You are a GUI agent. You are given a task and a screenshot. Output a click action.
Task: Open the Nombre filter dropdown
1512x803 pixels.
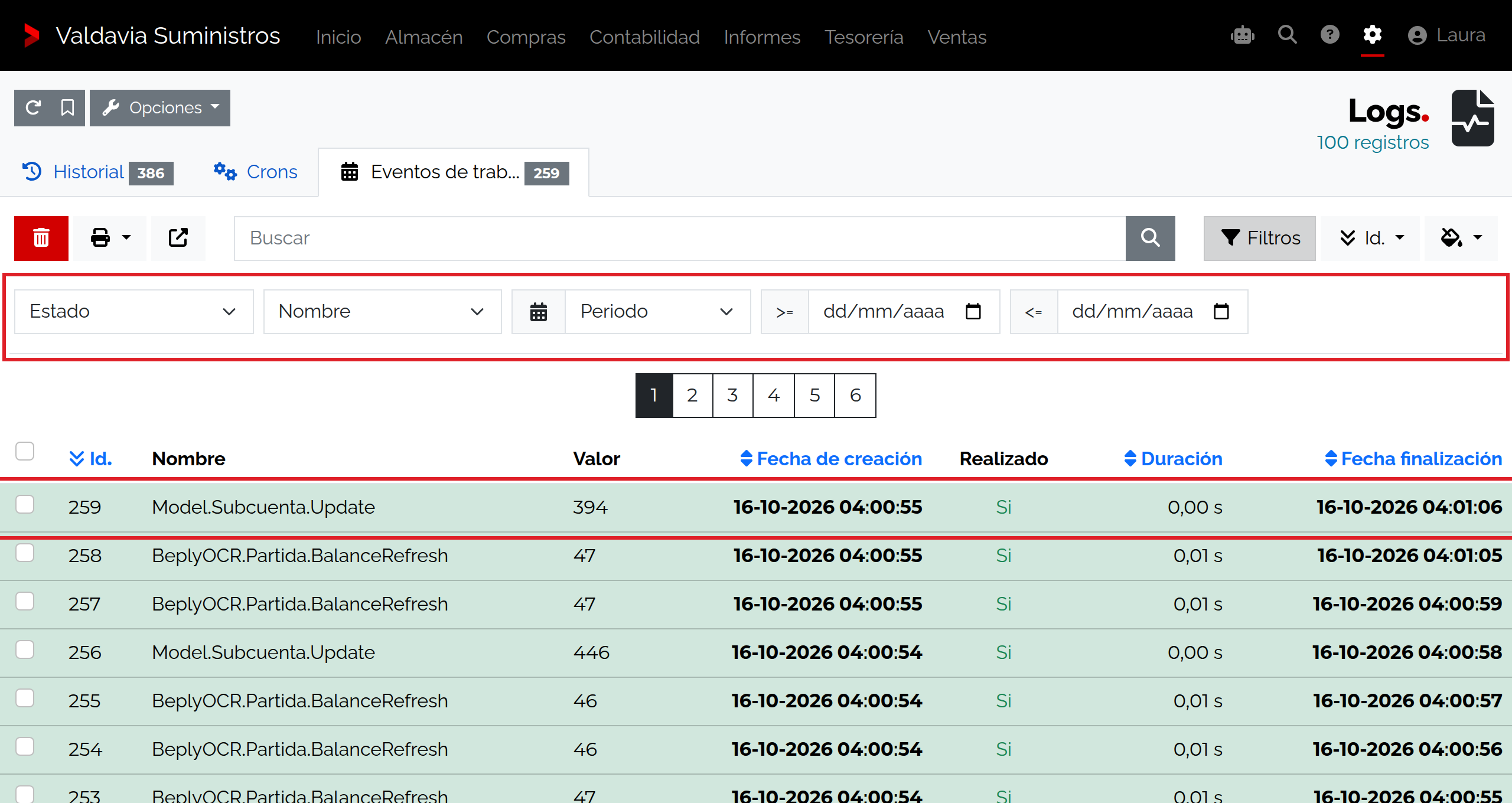pyautogui.click(x=383, y=311)
